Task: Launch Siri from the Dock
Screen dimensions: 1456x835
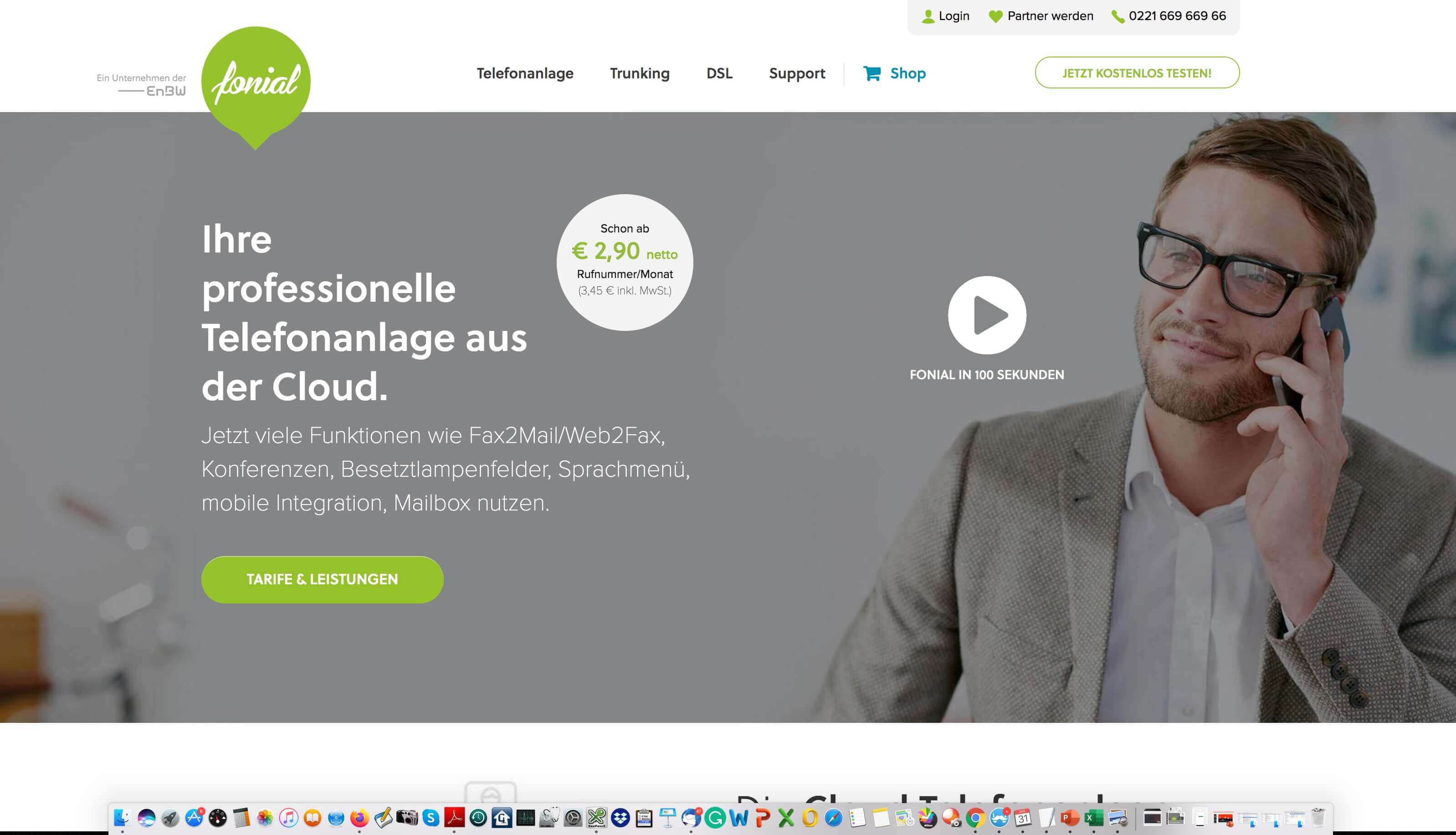Action: [x=146, y=818]
